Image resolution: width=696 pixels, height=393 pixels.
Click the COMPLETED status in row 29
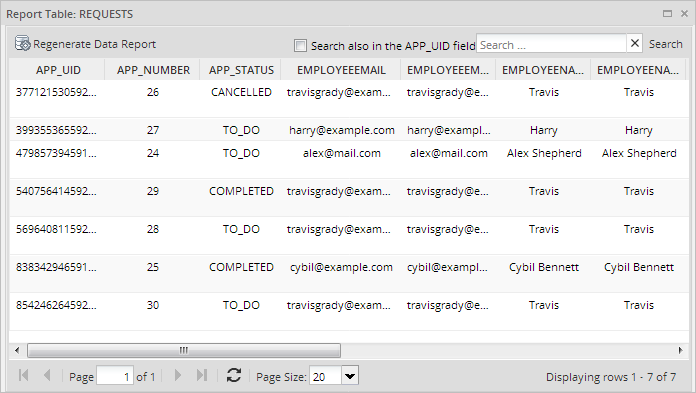click(x=241, y=191)
